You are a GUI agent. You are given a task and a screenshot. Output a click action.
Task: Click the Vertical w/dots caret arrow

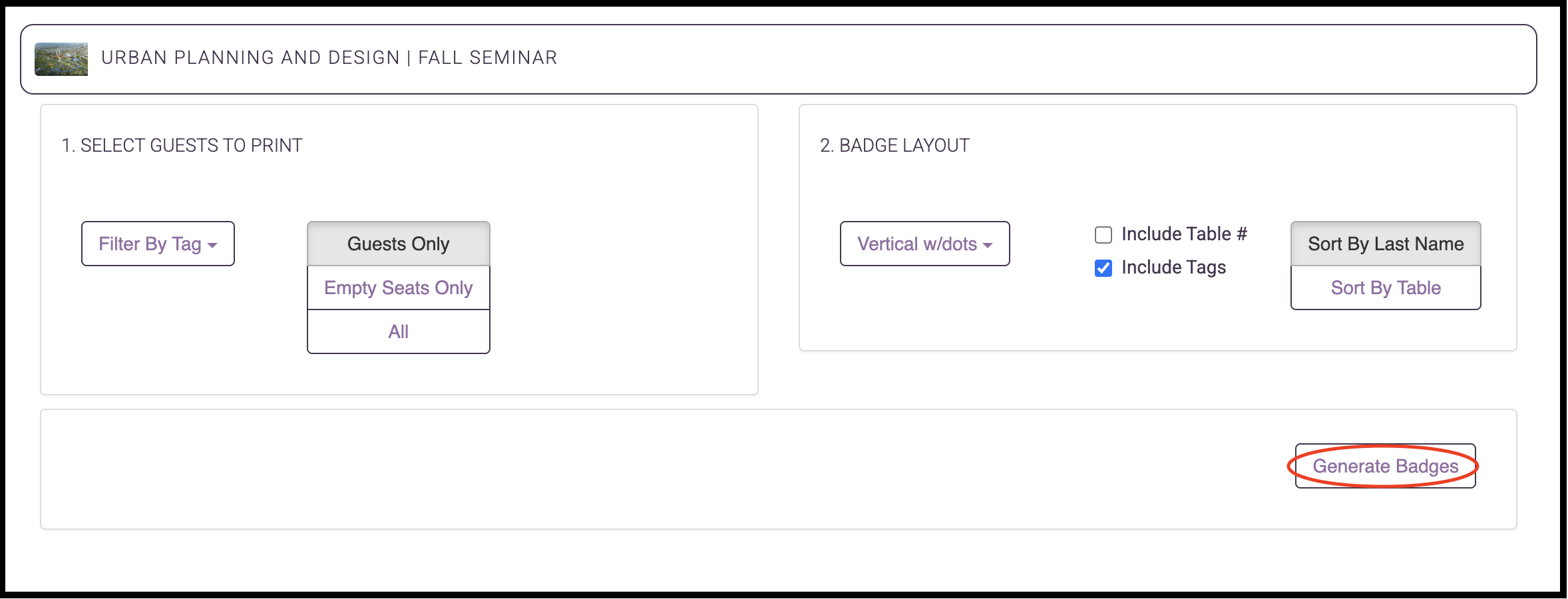pos(988,246)
